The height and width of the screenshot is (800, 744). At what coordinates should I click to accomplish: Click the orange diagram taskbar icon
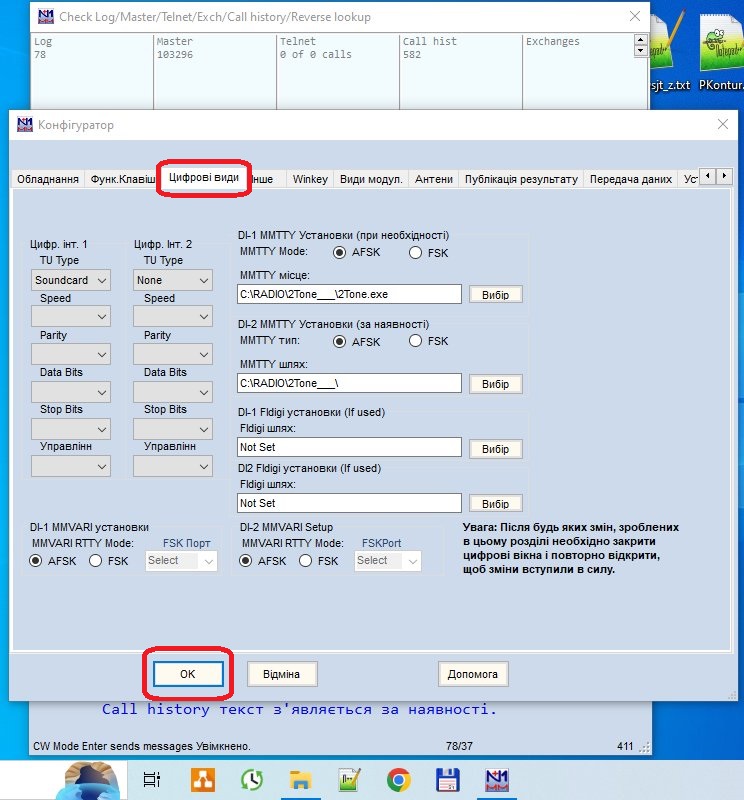click(203, 780)
